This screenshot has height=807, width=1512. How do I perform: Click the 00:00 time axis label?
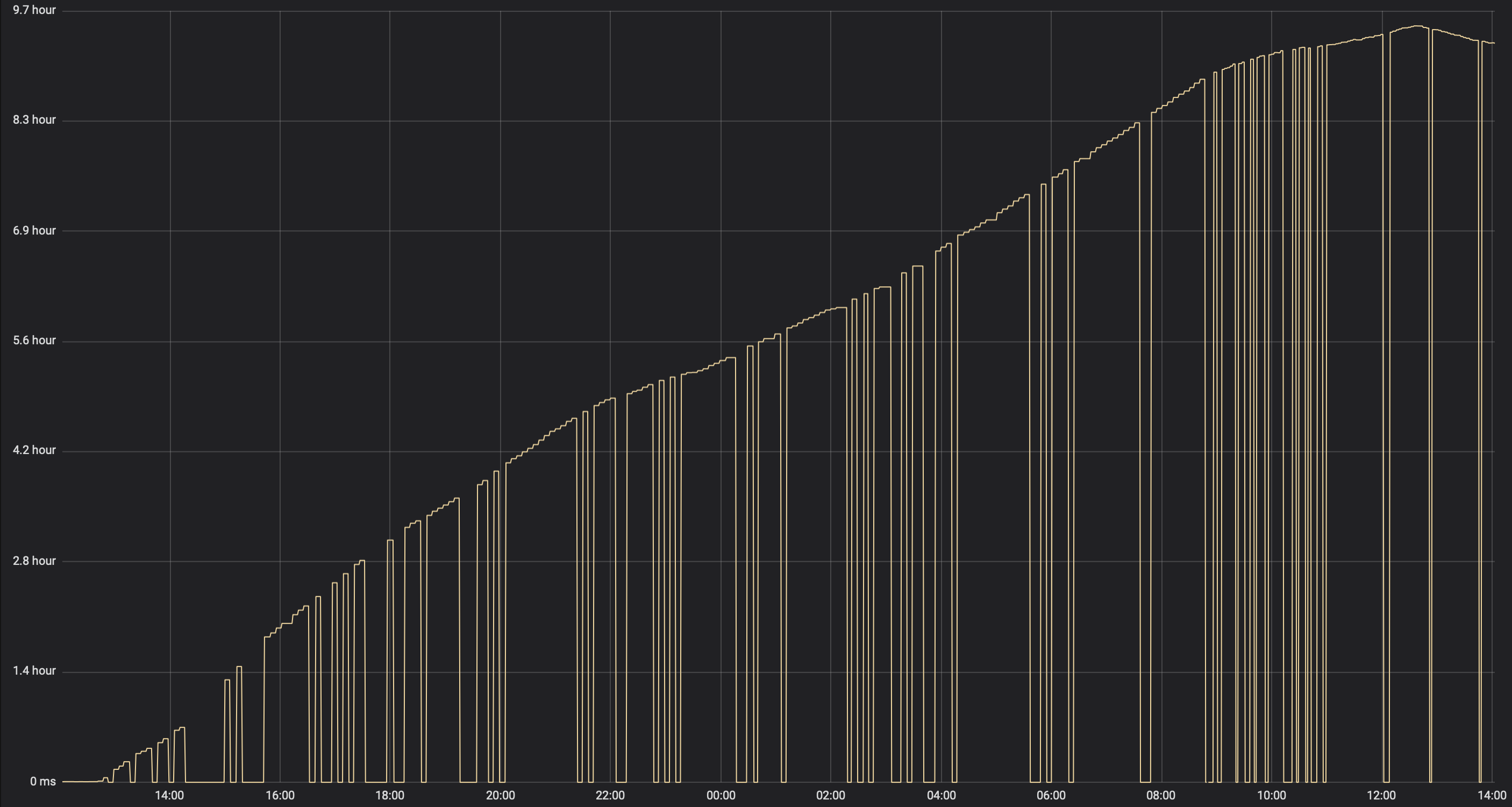pyautogui.click(x=721, y=795)
